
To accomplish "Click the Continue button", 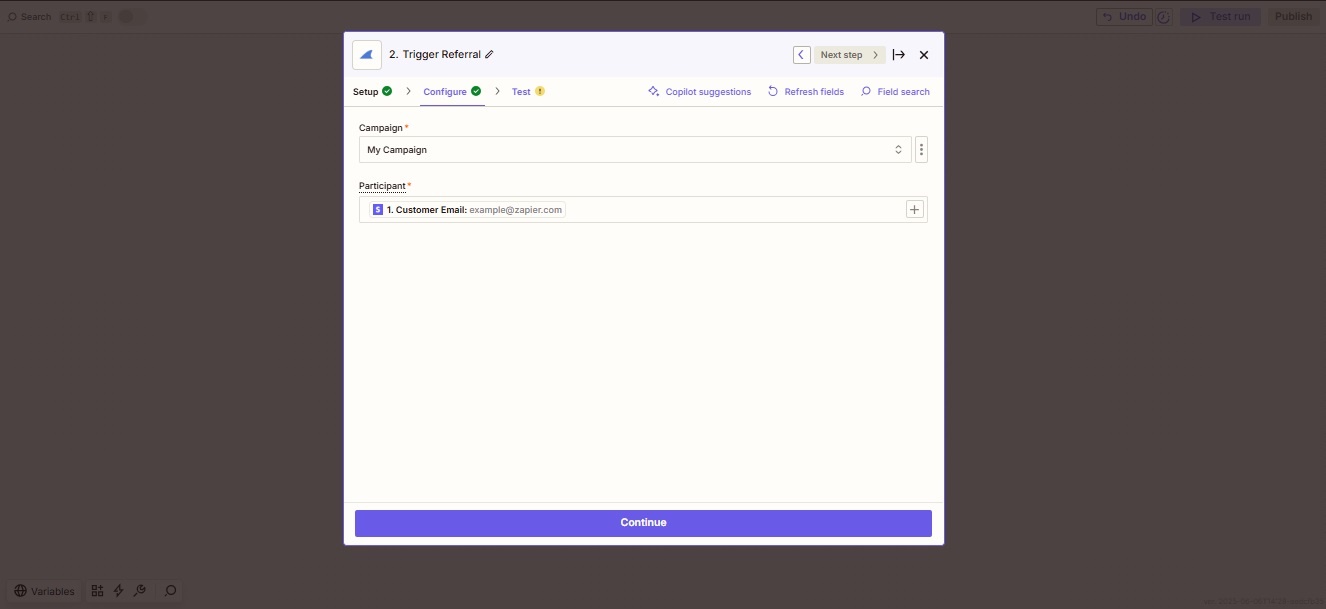I will tap(643, 523).
